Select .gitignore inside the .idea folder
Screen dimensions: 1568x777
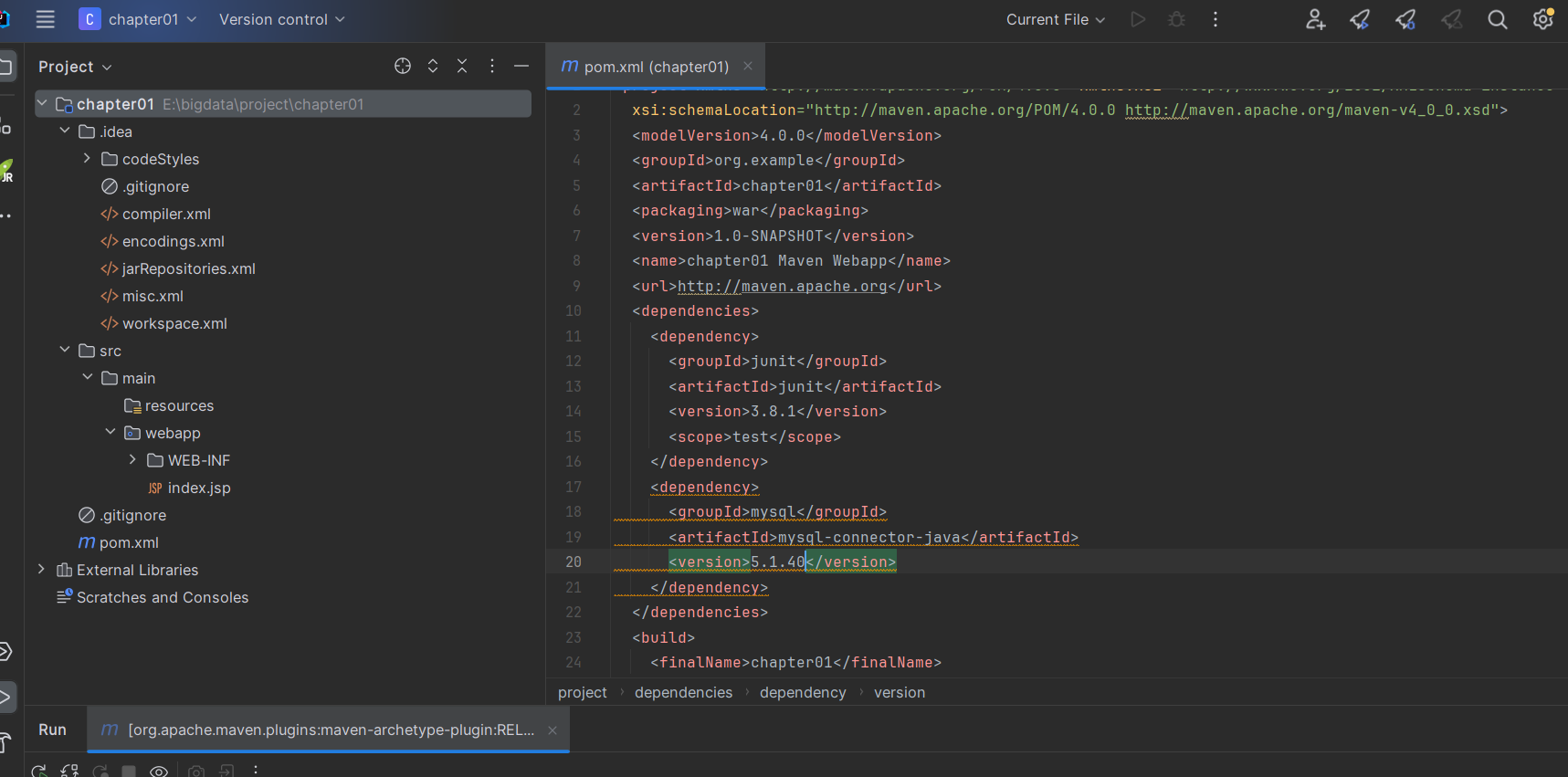145,186
